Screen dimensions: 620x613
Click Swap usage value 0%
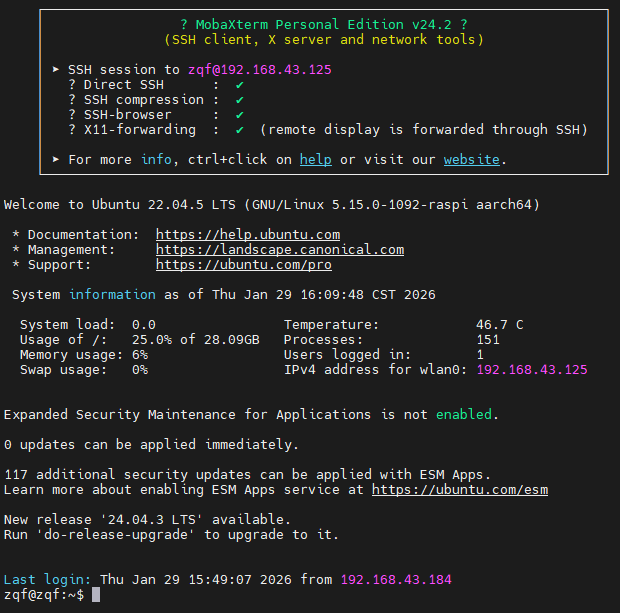coord(140,370)
